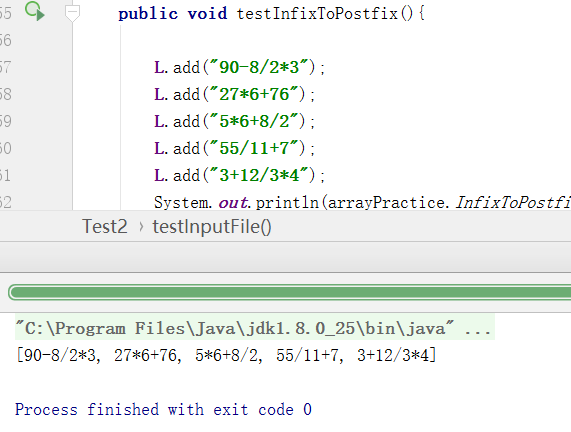Viewport: 571px width, 432px height.
Task: Click the 'void' keyword
Action: coord(207,13)
